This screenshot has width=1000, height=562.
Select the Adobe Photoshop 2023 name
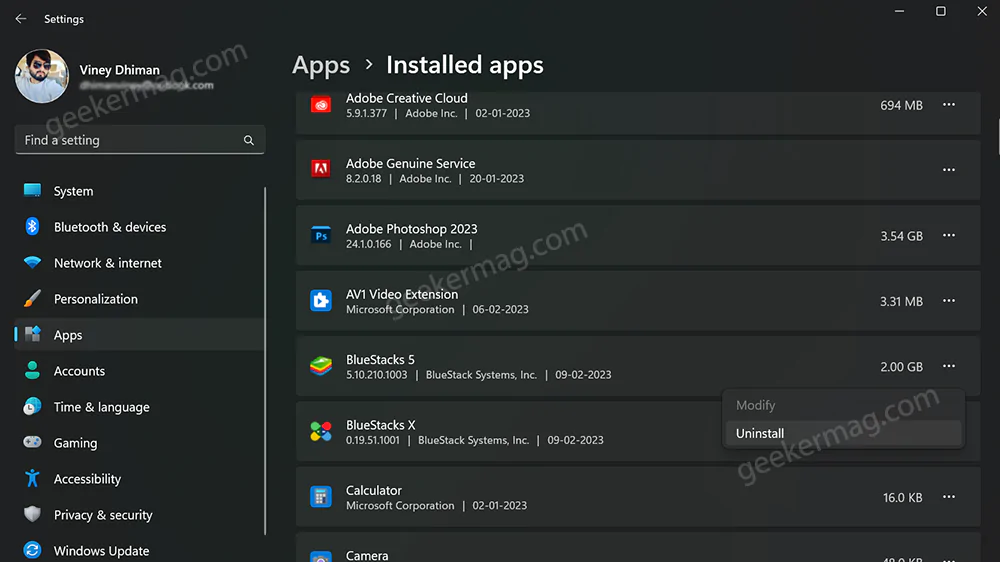click(411, 229)
